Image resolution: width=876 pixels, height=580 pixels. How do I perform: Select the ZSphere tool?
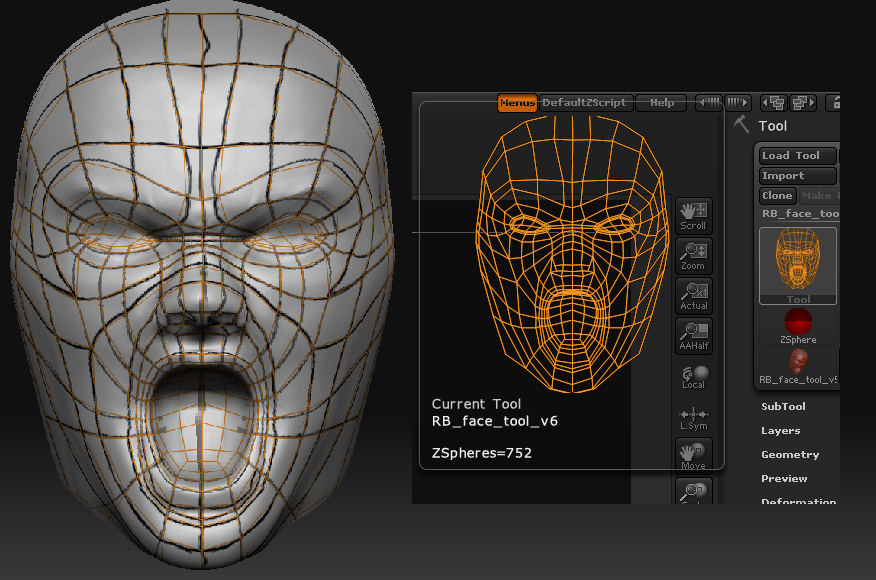click(x=798, y=326)
